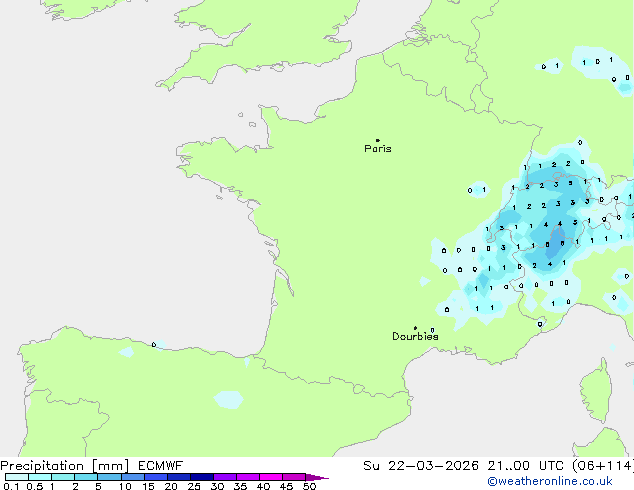Select the 0.5 mm legend swatch
634x490 pixels.
[x=40, y=477]
